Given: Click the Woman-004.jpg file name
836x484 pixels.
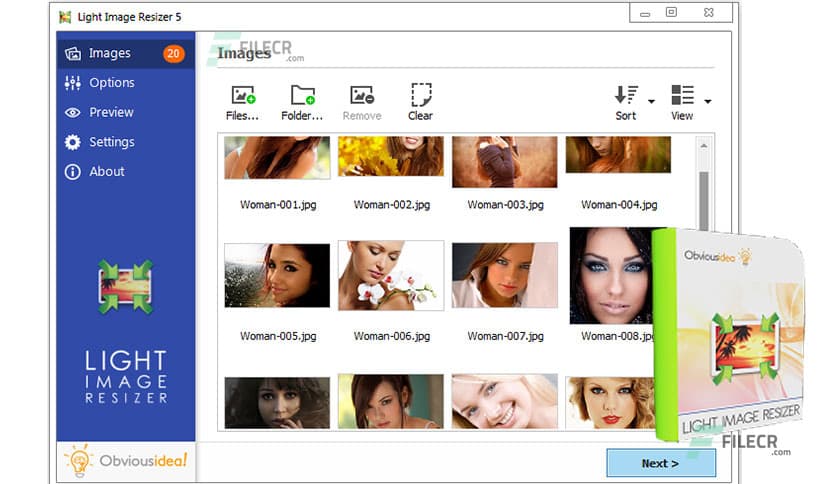Looking at the screenshot, I should click(x=619, y=205).
